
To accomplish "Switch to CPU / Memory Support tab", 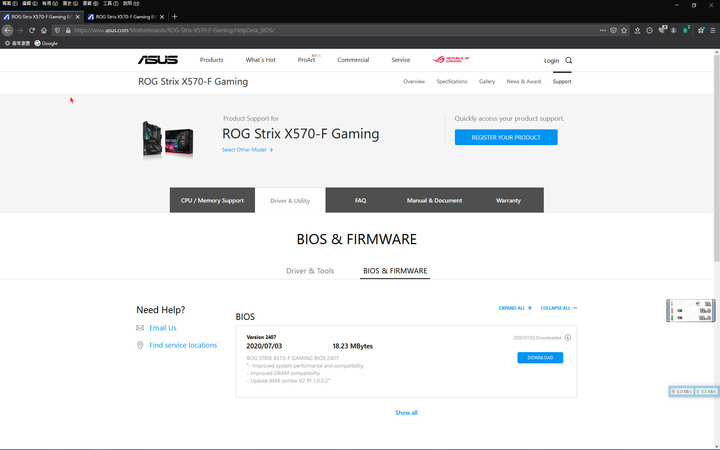I will [x=212, y=200].
